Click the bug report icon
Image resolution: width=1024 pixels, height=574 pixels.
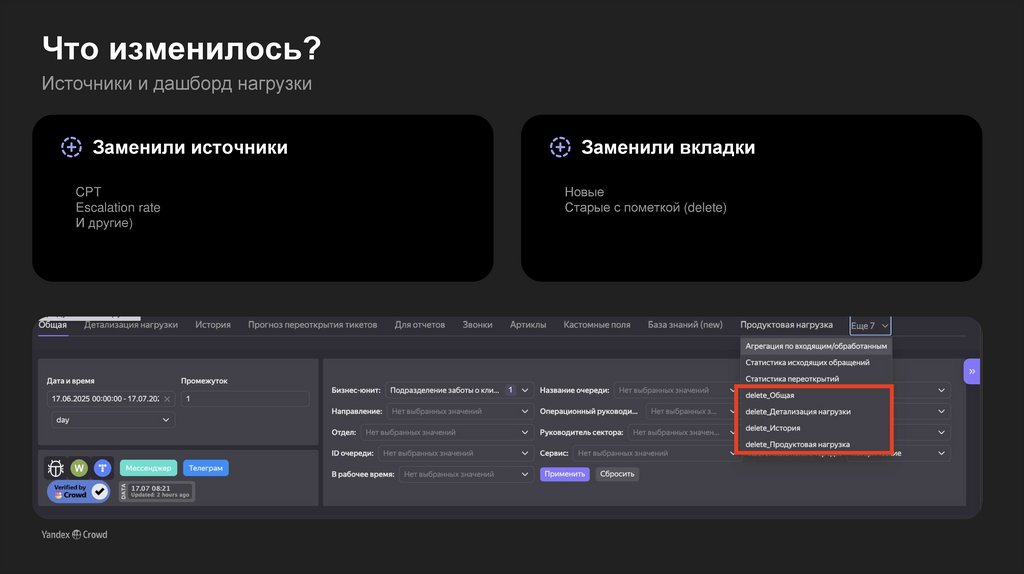click(x=56, y=468)
